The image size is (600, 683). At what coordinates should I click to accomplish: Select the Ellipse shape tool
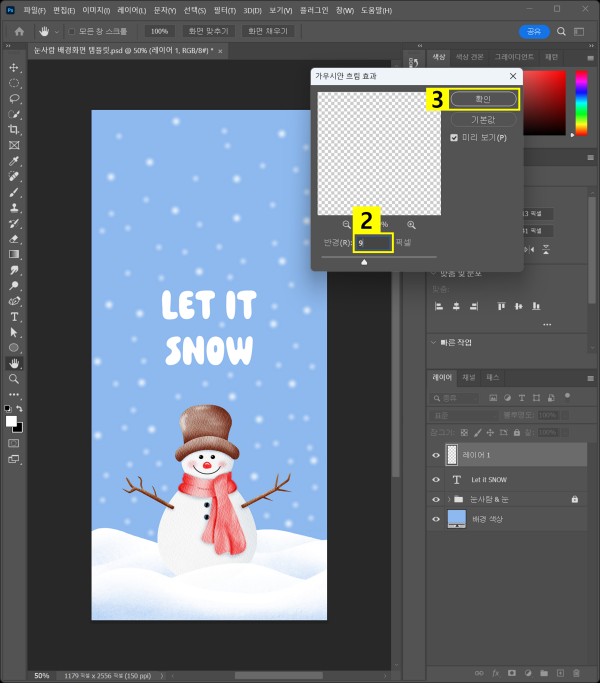point(14,348)
